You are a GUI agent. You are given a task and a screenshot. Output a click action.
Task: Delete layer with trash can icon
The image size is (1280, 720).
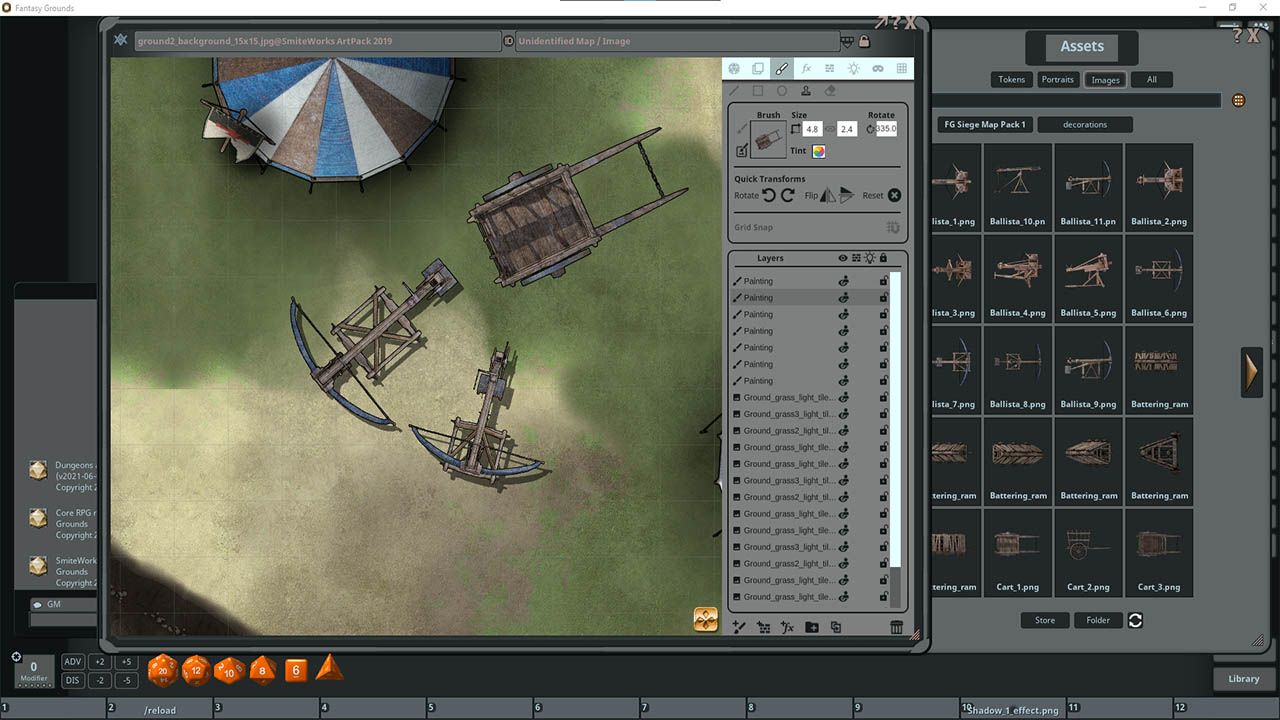click(x=897, y=627)
